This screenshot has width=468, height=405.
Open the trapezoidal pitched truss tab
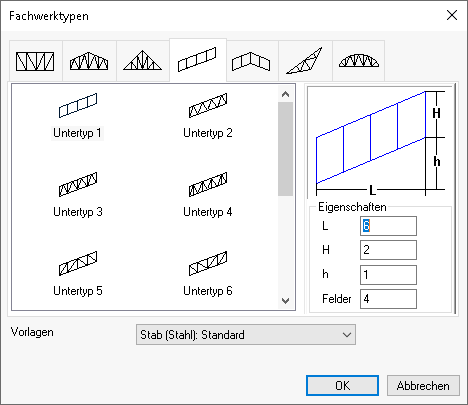(x=89, y=61)
